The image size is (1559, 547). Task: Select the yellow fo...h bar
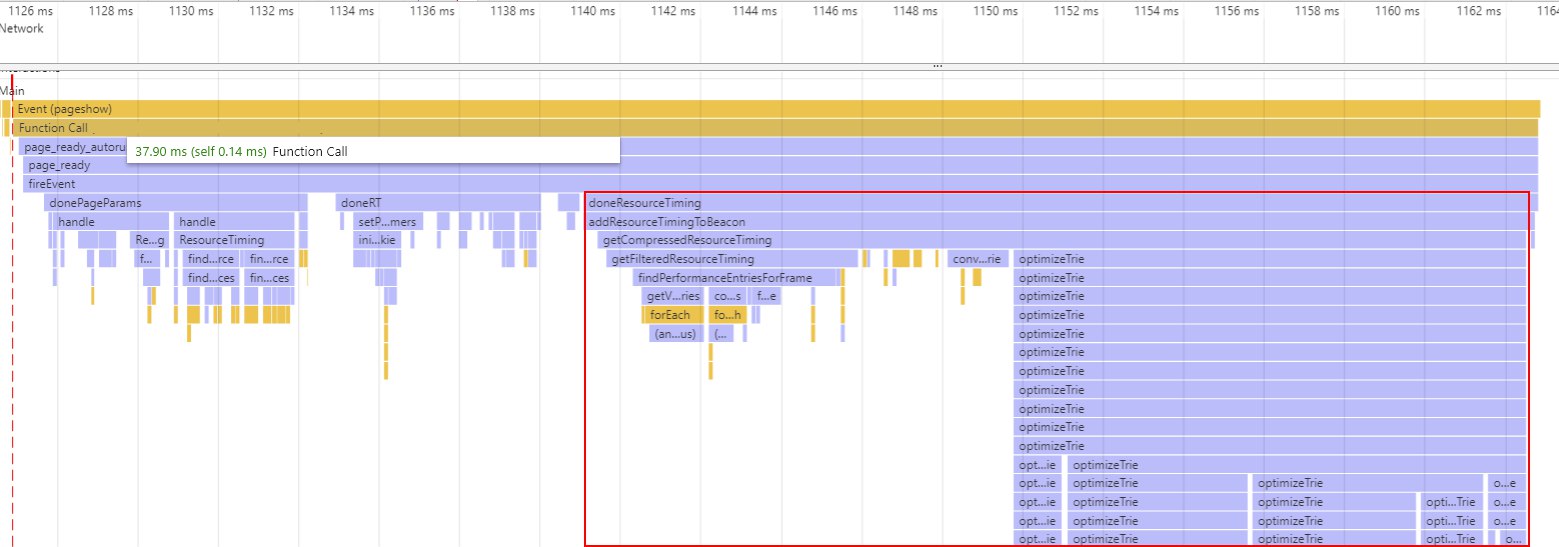tap(727, 315)
